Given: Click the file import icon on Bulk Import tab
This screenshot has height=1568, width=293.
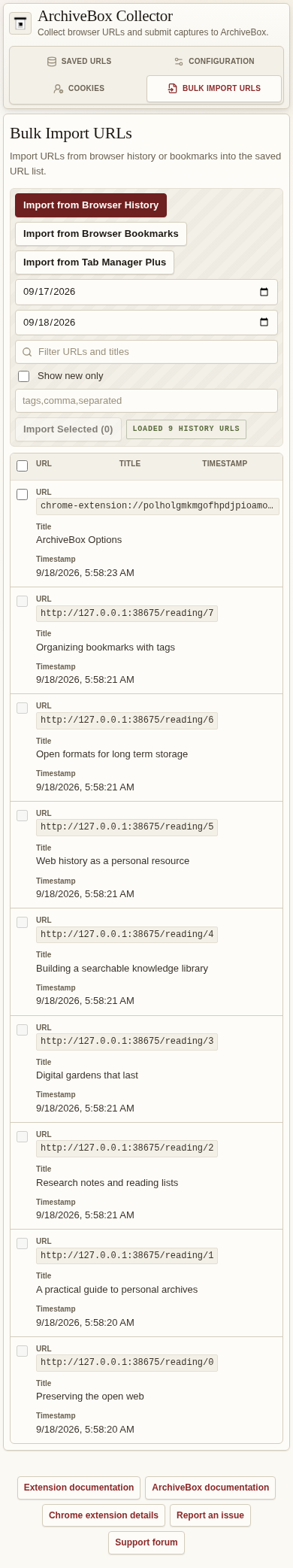Looking at the screenshot, I should click(172, 89).
